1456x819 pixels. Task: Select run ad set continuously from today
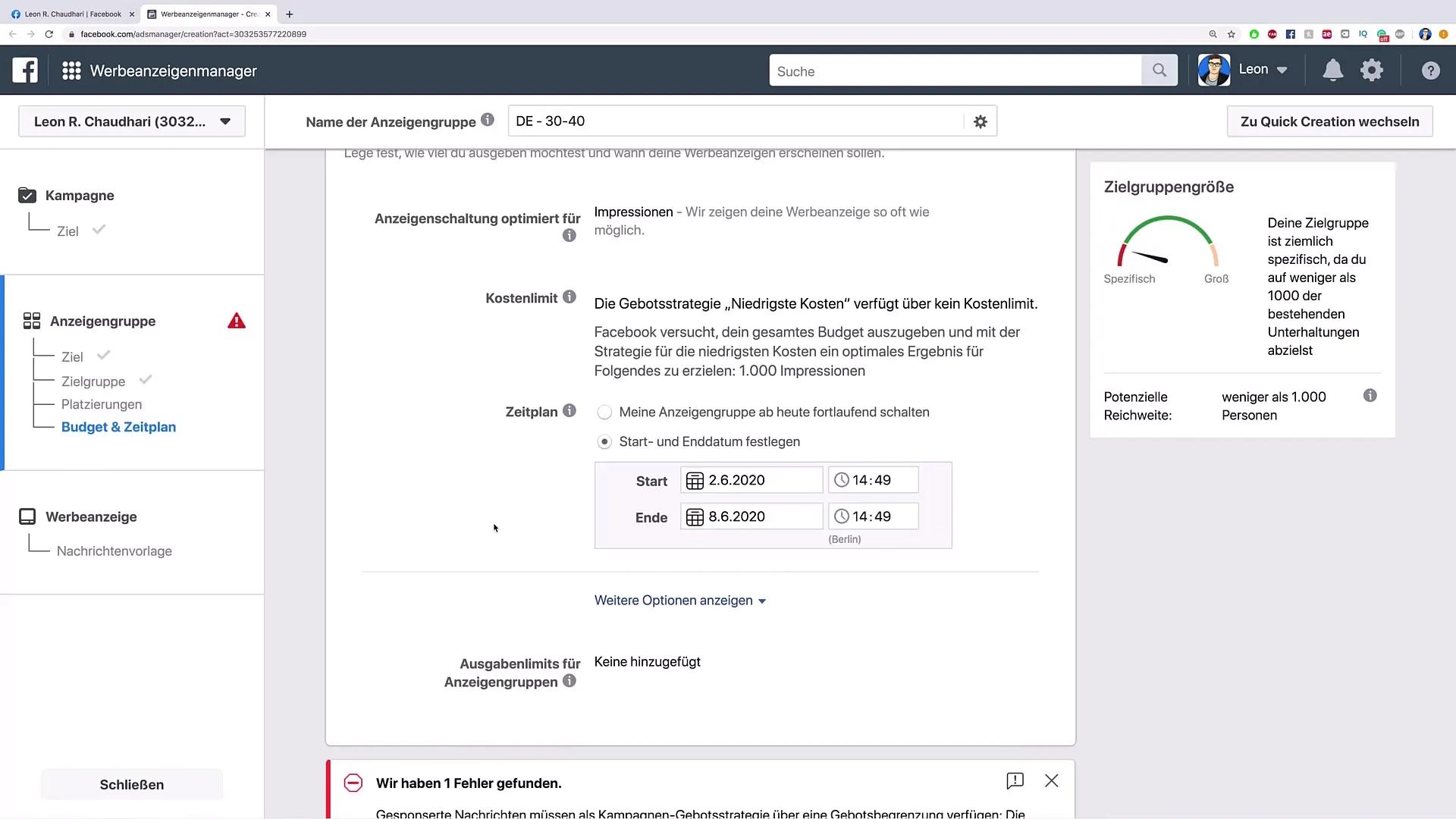[x=604, y=413]
